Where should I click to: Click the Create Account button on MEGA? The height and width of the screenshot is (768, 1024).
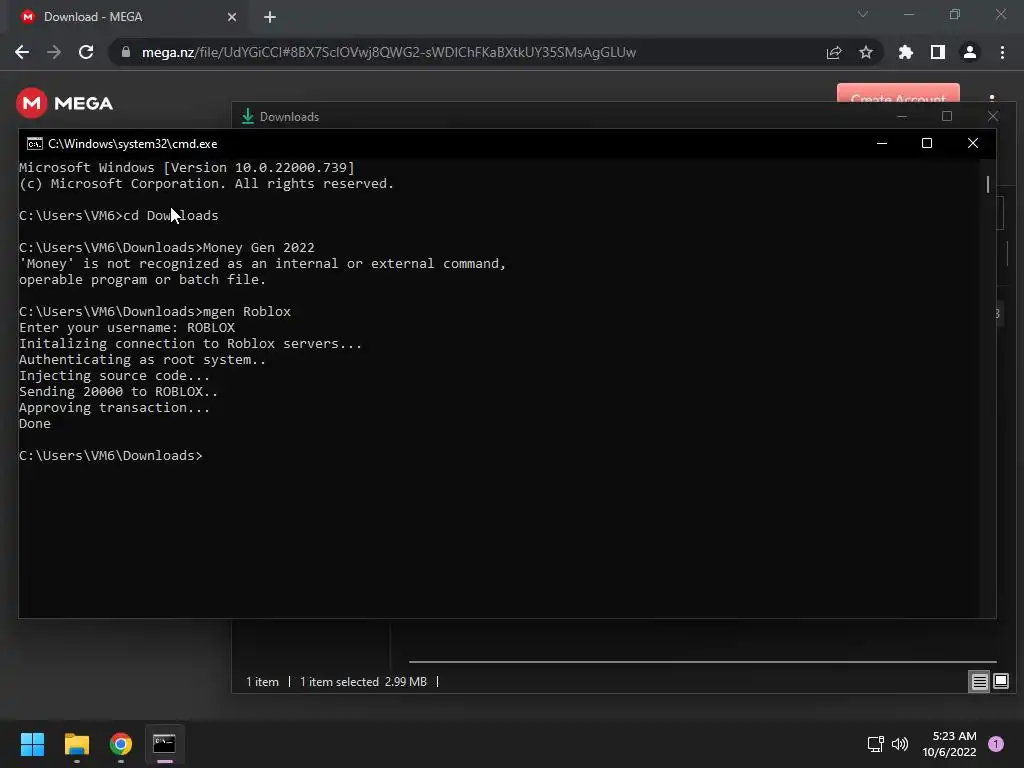pos(898,93)
